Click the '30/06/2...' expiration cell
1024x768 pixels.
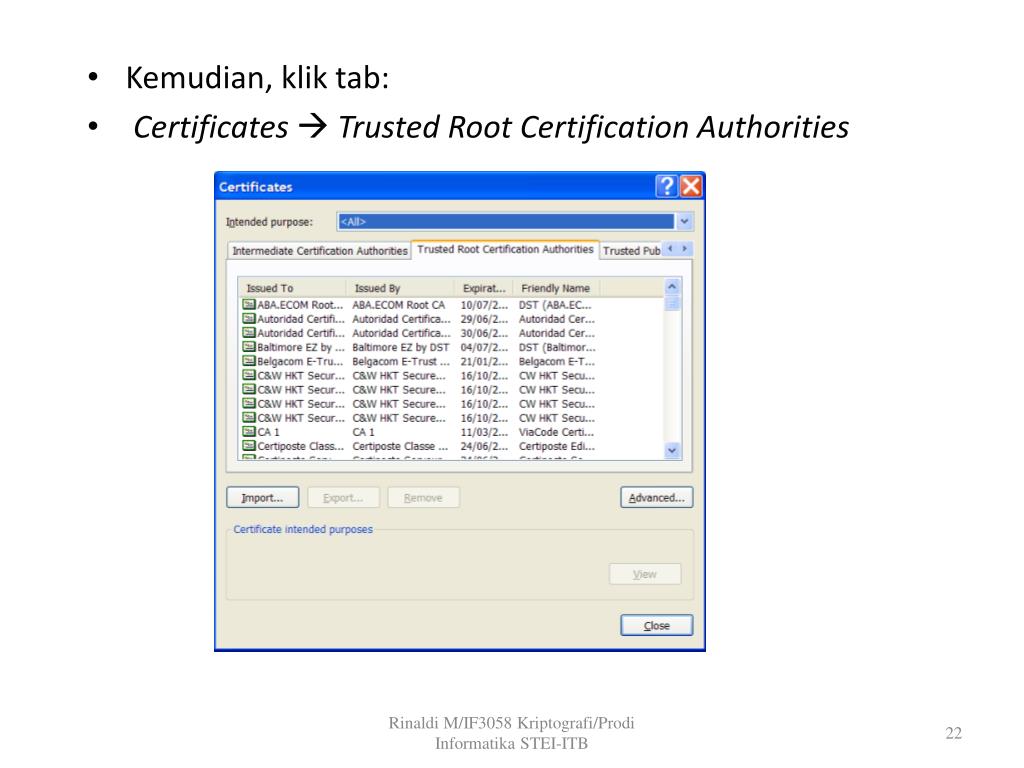[484, 333]
